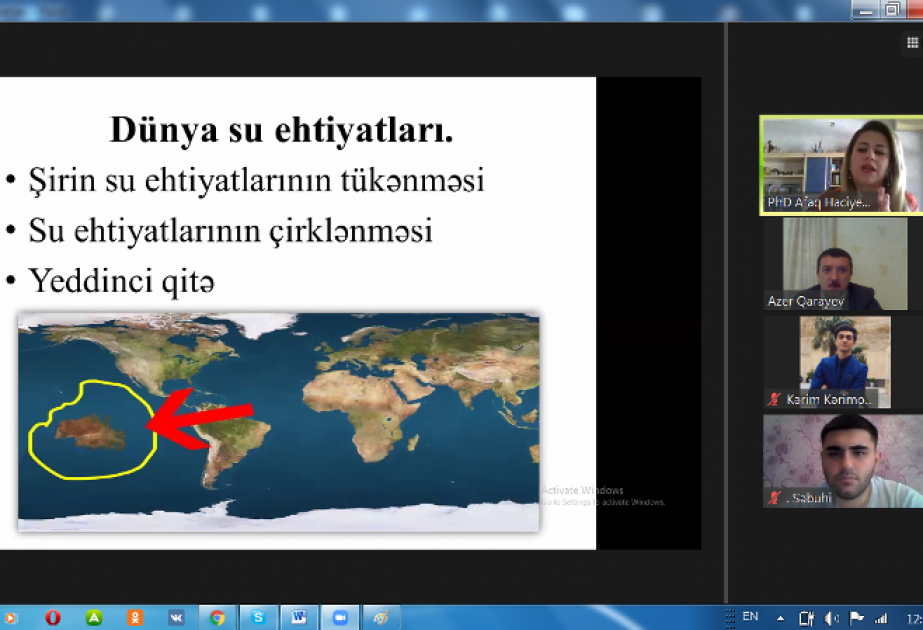The height and width of the screenshot is (630, 923).
Task: Click Sabuhi muted microphone icon
Action: [774, 498]
